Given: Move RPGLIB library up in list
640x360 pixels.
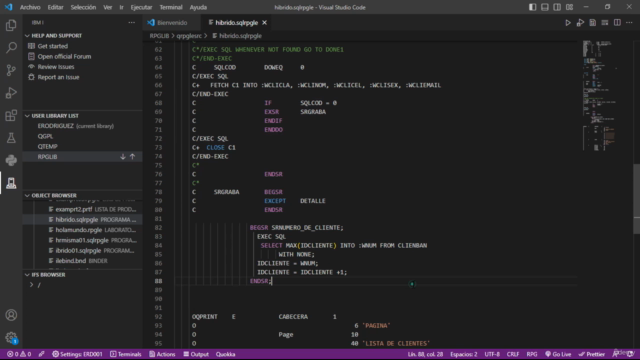Looking at the screenshot, I should [133, 157].
